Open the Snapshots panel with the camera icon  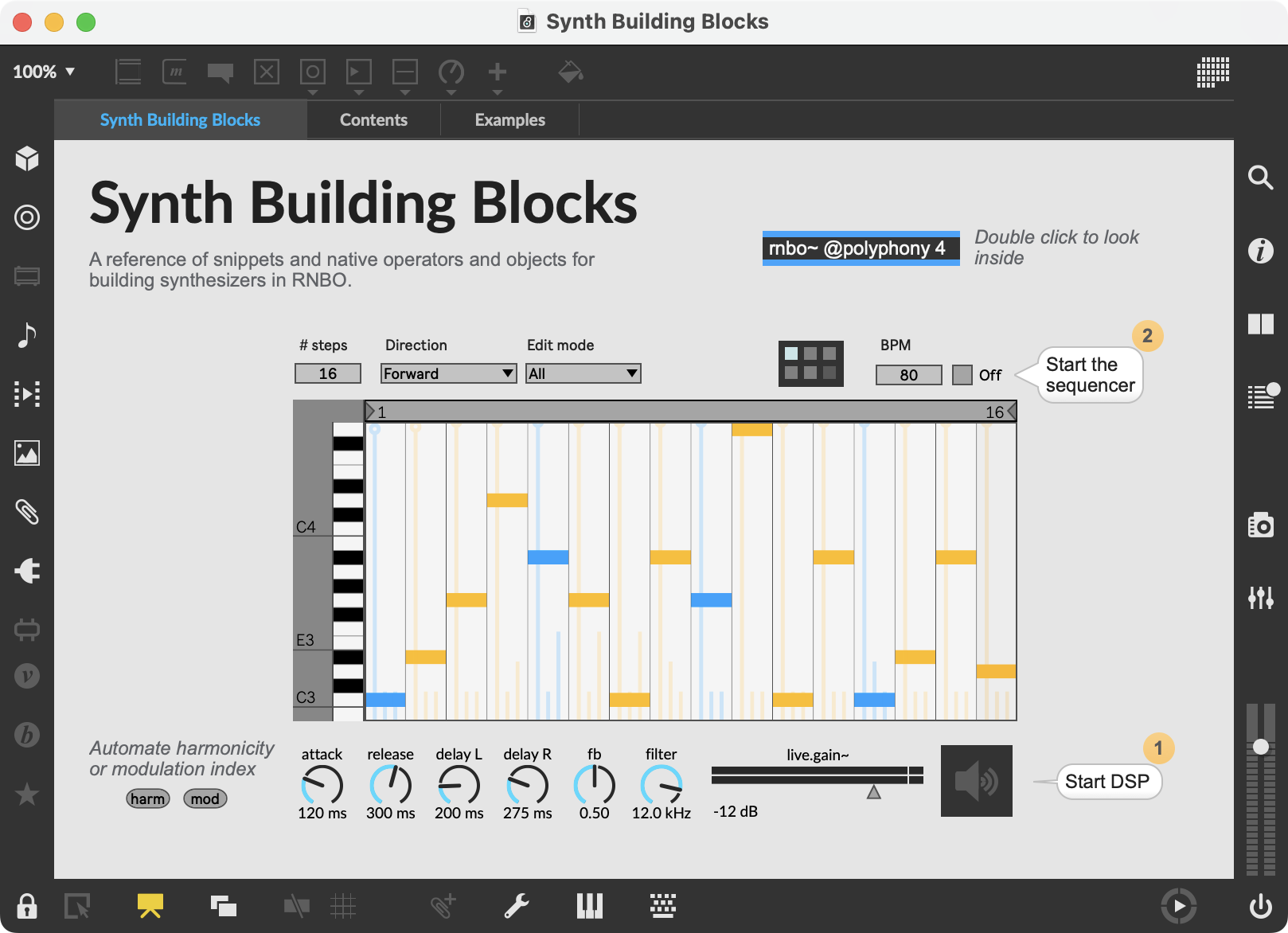coord(1261,525)
